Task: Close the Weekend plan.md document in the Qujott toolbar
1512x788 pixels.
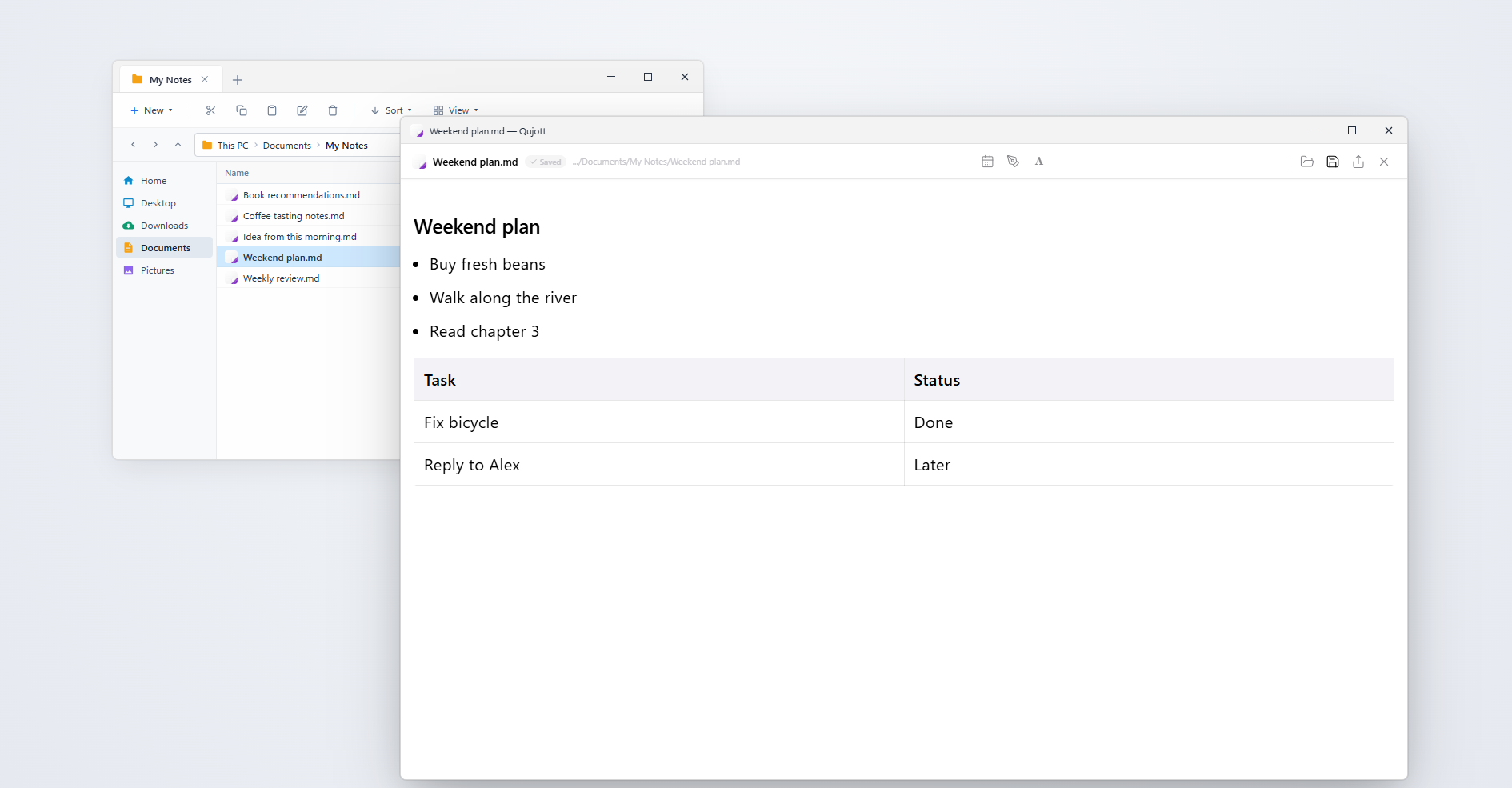Action: (x=1384, y=162)
